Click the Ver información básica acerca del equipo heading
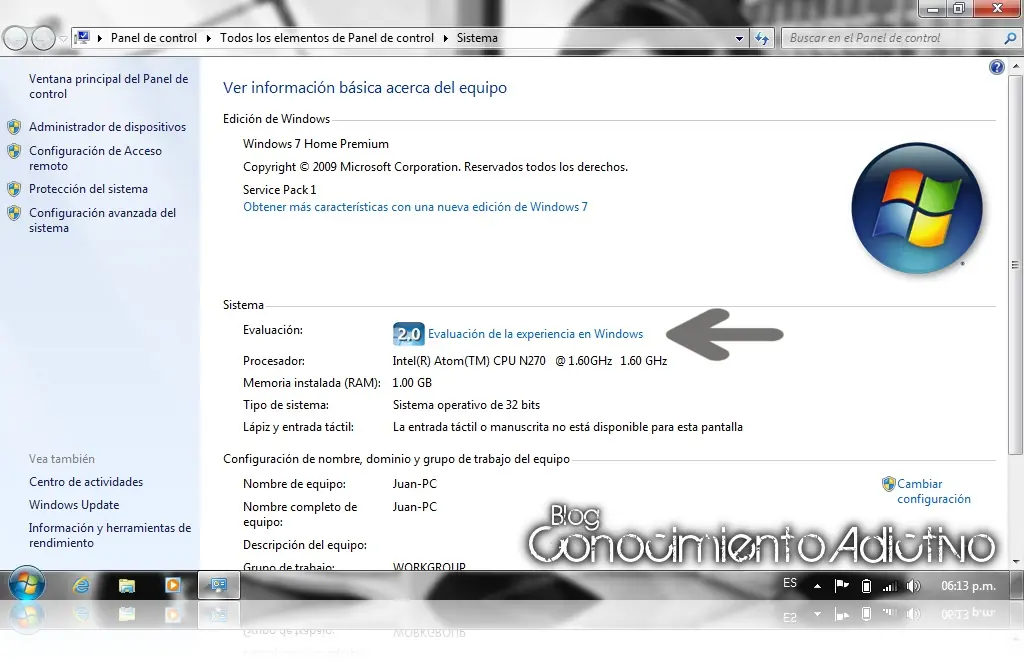The width and height of the screenshot is (1024, 660). (365, 87)
